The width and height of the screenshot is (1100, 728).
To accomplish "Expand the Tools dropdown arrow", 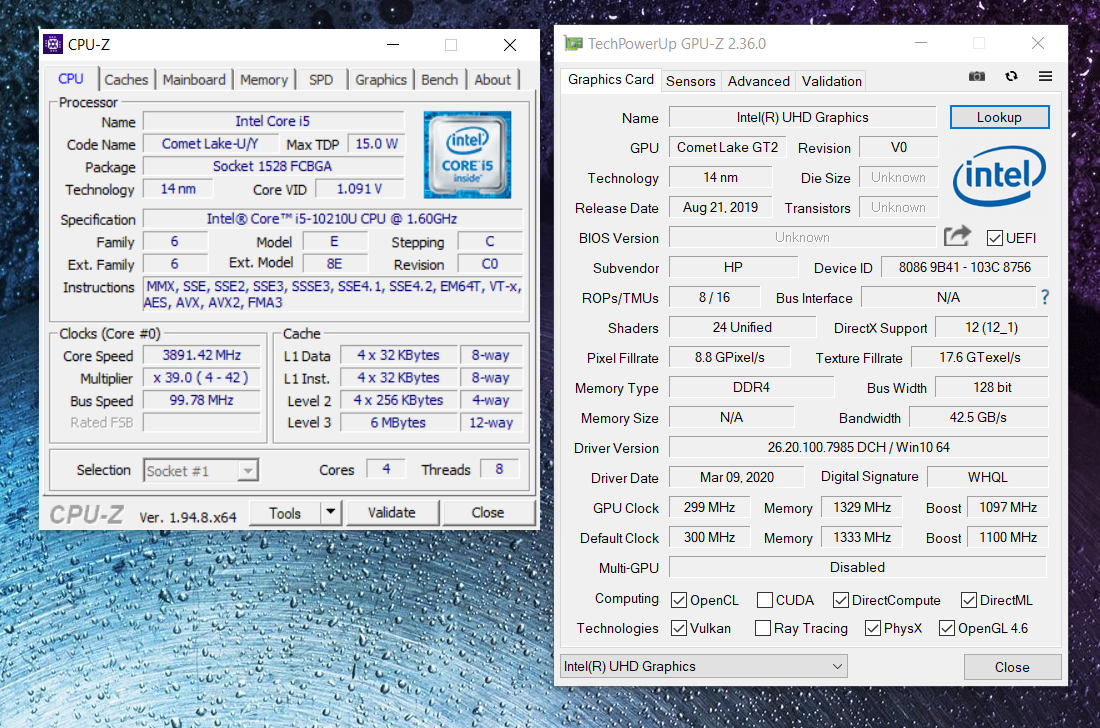I will (331, 513).
